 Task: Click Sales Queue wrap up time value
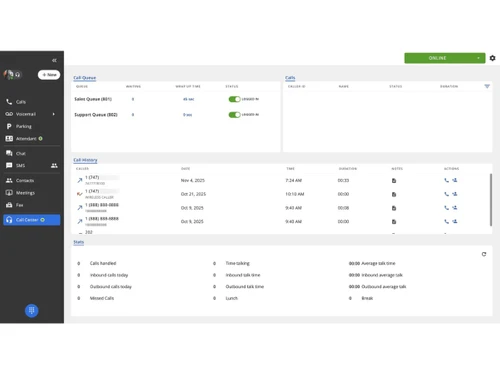tap(188, 99)
